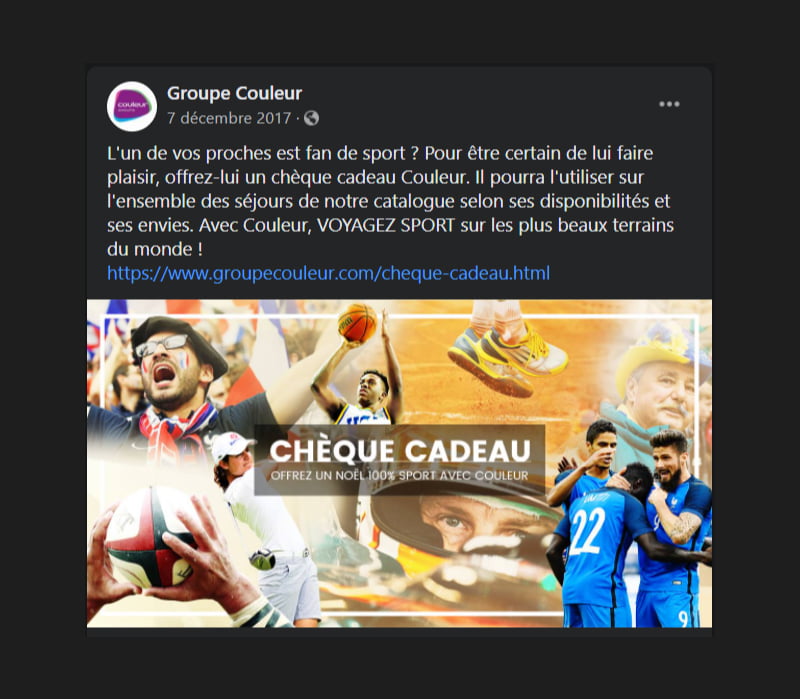This screenshot has height=699, width=800.
Task: Click the 'du monde !' closing text line
Action: 155,249
